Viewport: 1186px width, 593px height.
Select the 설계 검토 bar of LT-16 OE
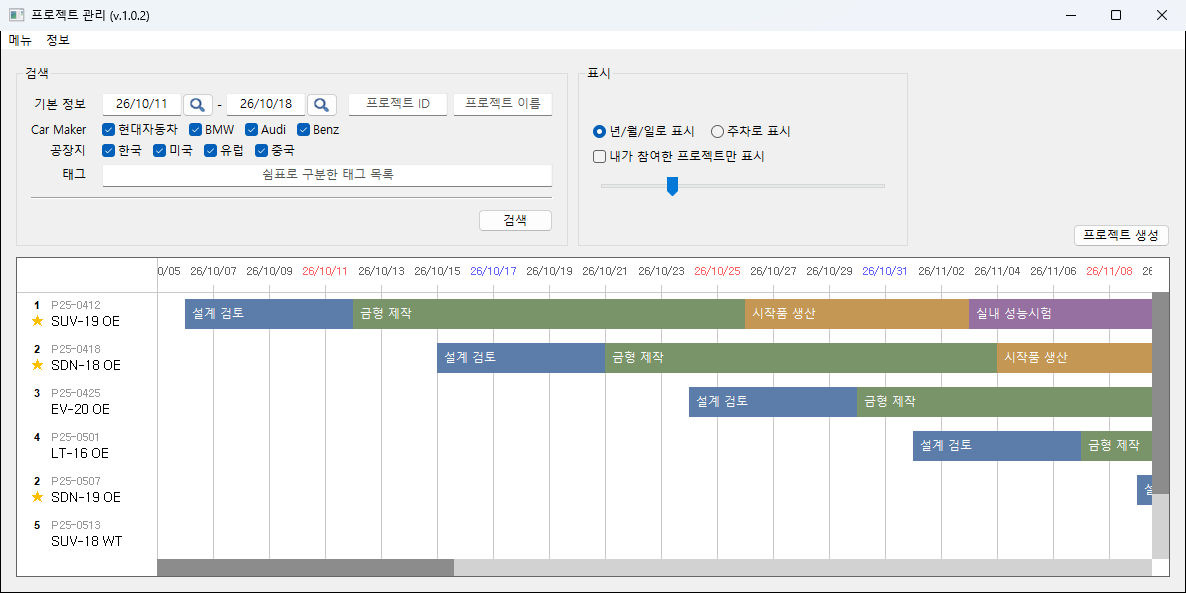click(997, 446)
